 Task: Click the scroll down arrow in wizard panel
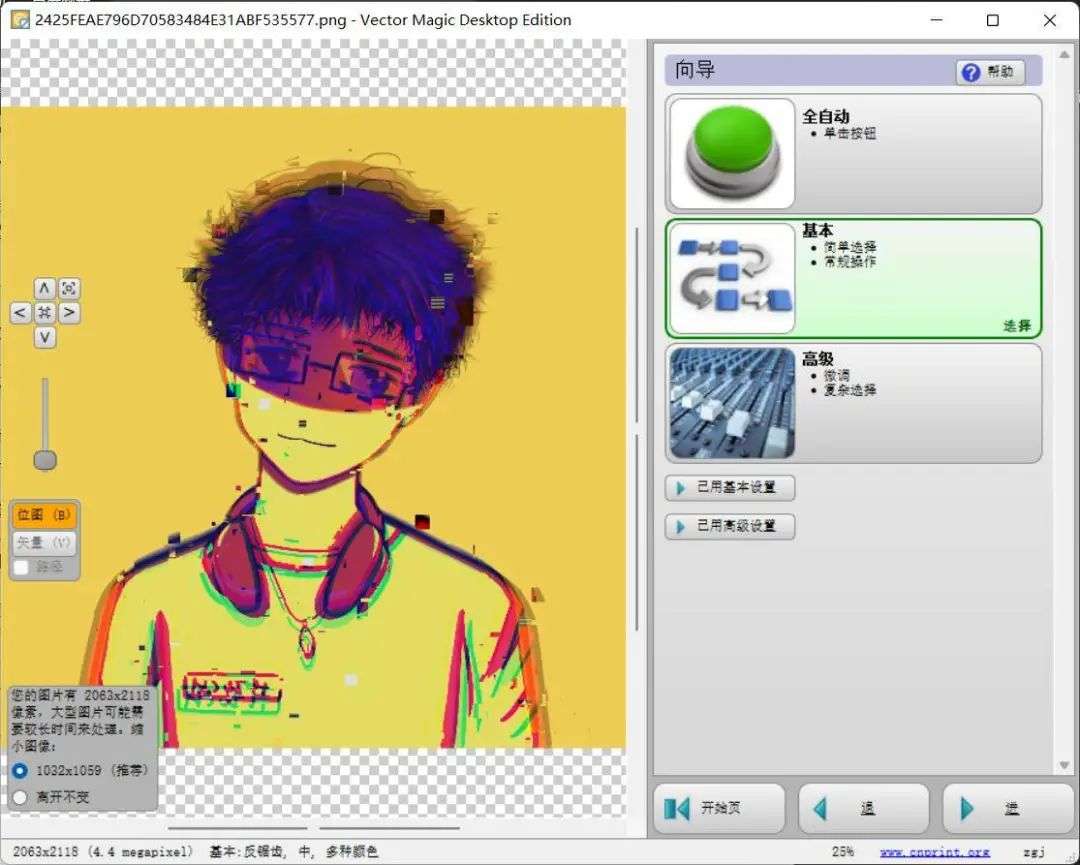click(x=1064, y=766)
